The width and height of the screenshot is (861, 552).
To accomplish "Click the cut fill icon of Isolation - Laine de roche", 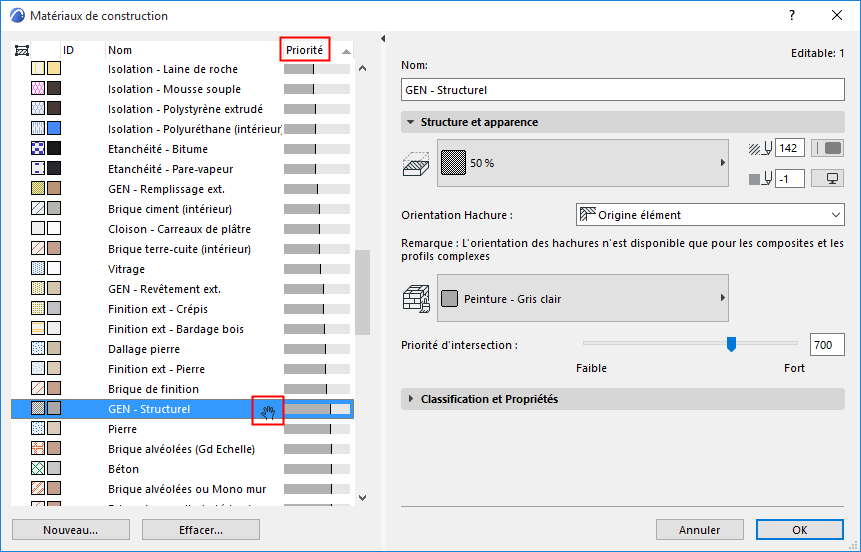I will tap(38, 69).
